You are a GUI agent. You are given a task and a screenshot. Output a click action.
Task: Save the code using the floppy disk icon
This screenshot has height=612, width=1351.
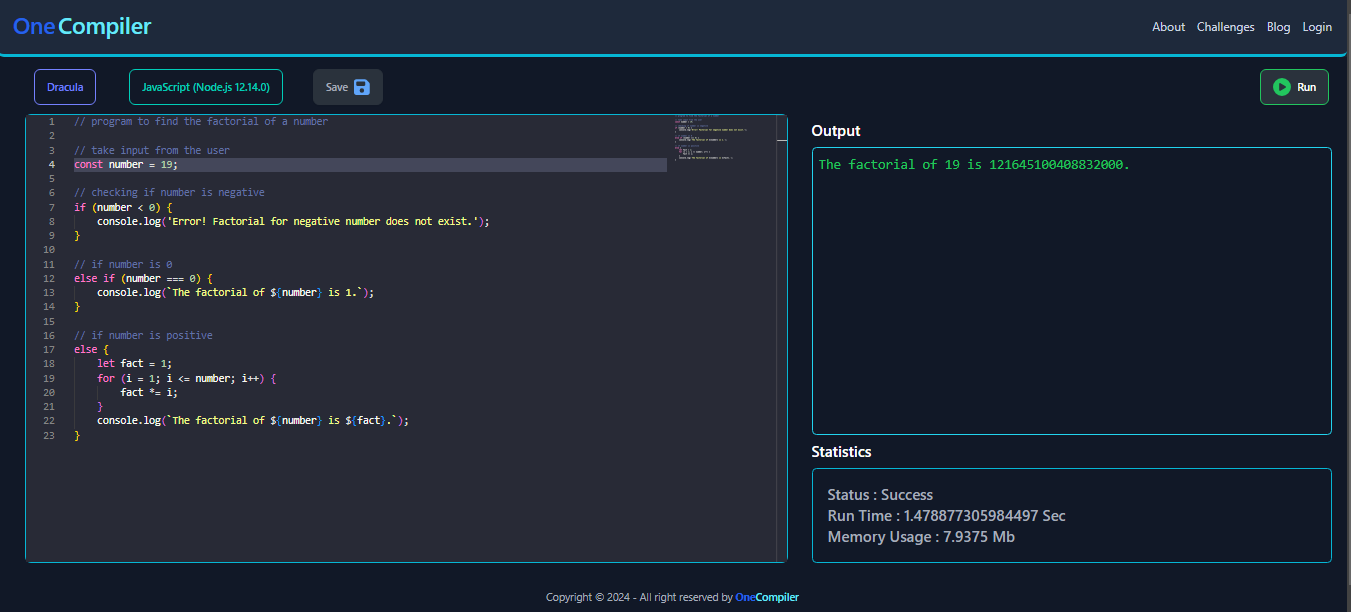pyautogui.click(x=362, y=86)
